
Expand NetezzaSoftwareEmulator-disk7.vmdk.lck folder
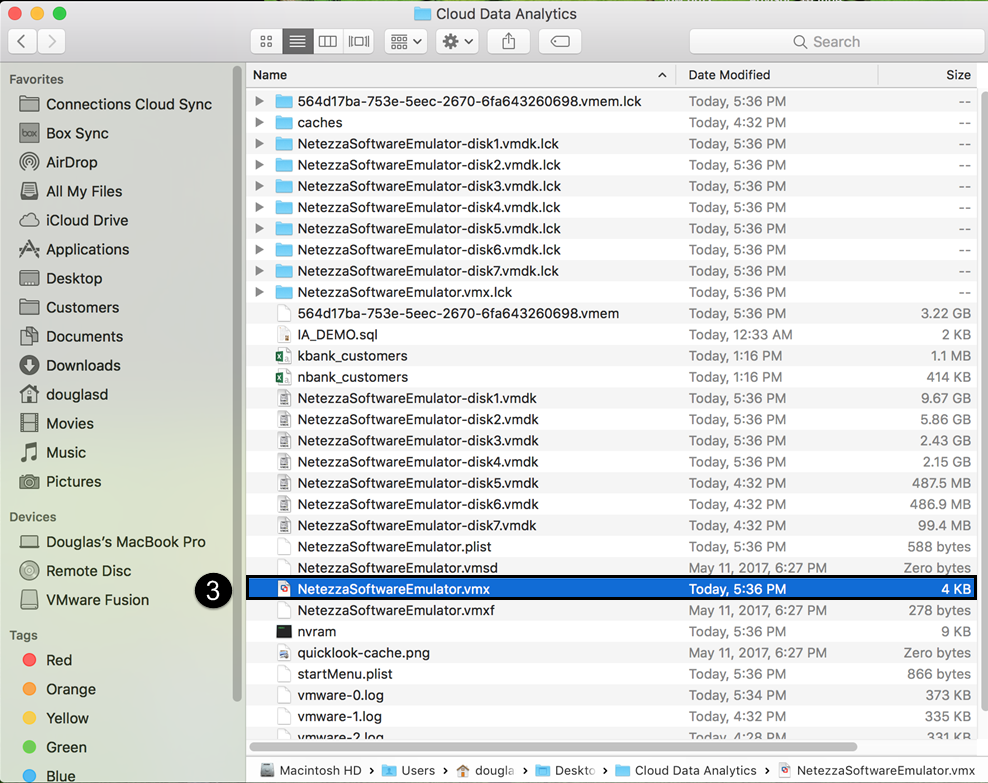(259, 271)
